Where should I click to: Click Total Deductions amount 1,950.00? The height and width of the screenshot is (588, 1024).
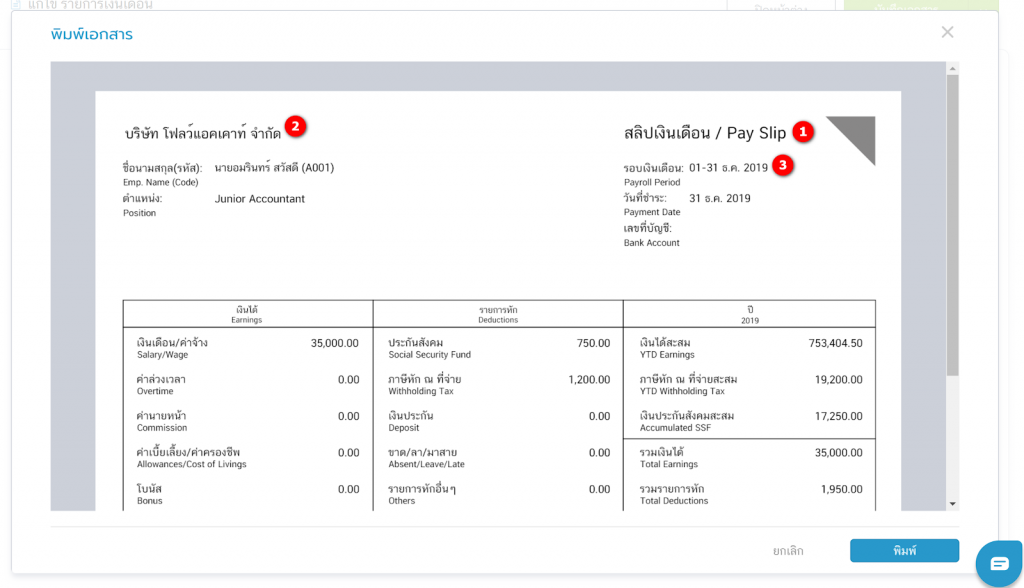(842, 489)
